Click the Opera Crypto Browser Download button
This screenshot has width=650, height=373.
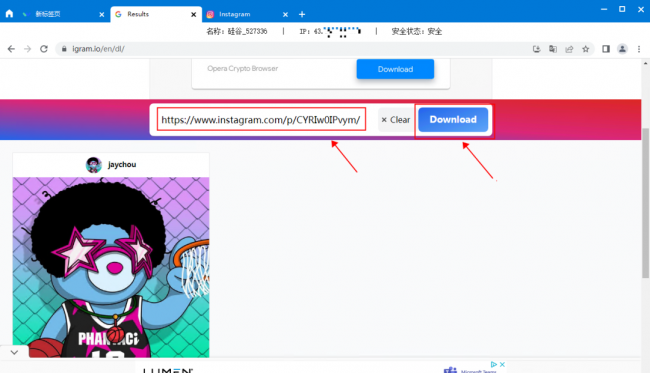pyautogui.click(x=395, y=69)
